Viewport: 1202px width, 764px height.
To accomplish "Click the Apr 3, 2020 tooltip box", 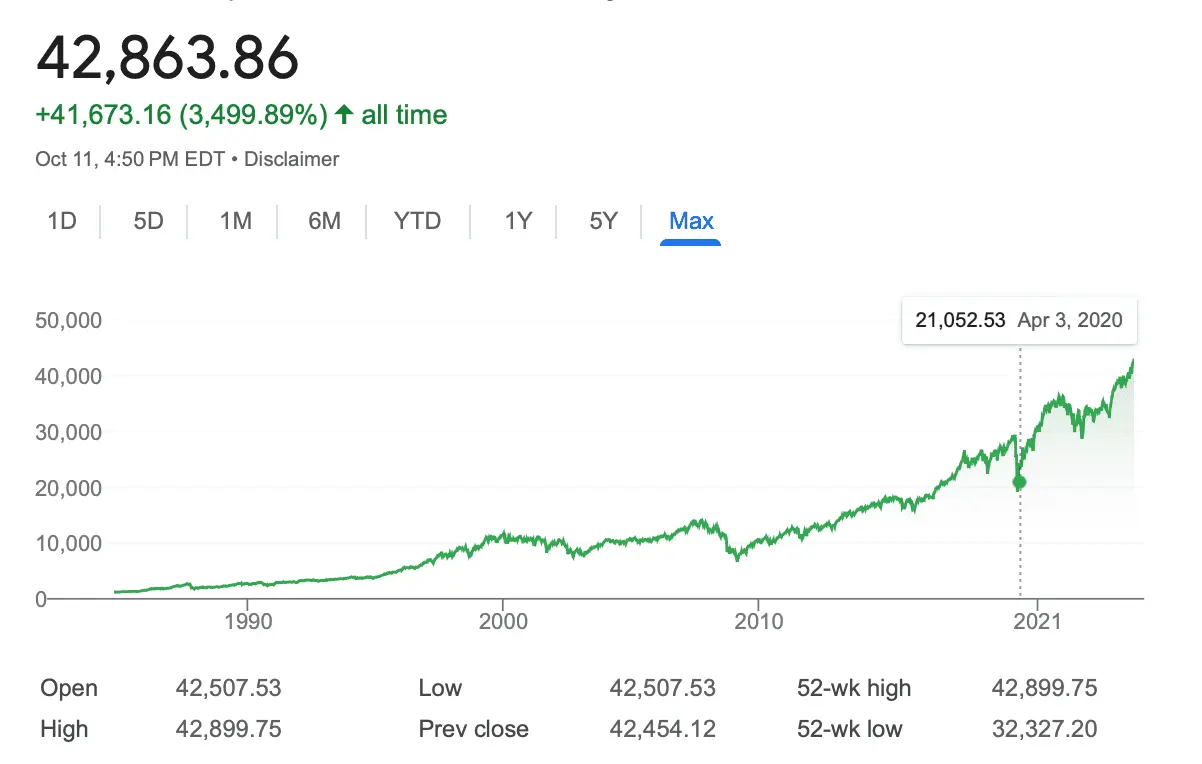I will [x=1018, y=321].
